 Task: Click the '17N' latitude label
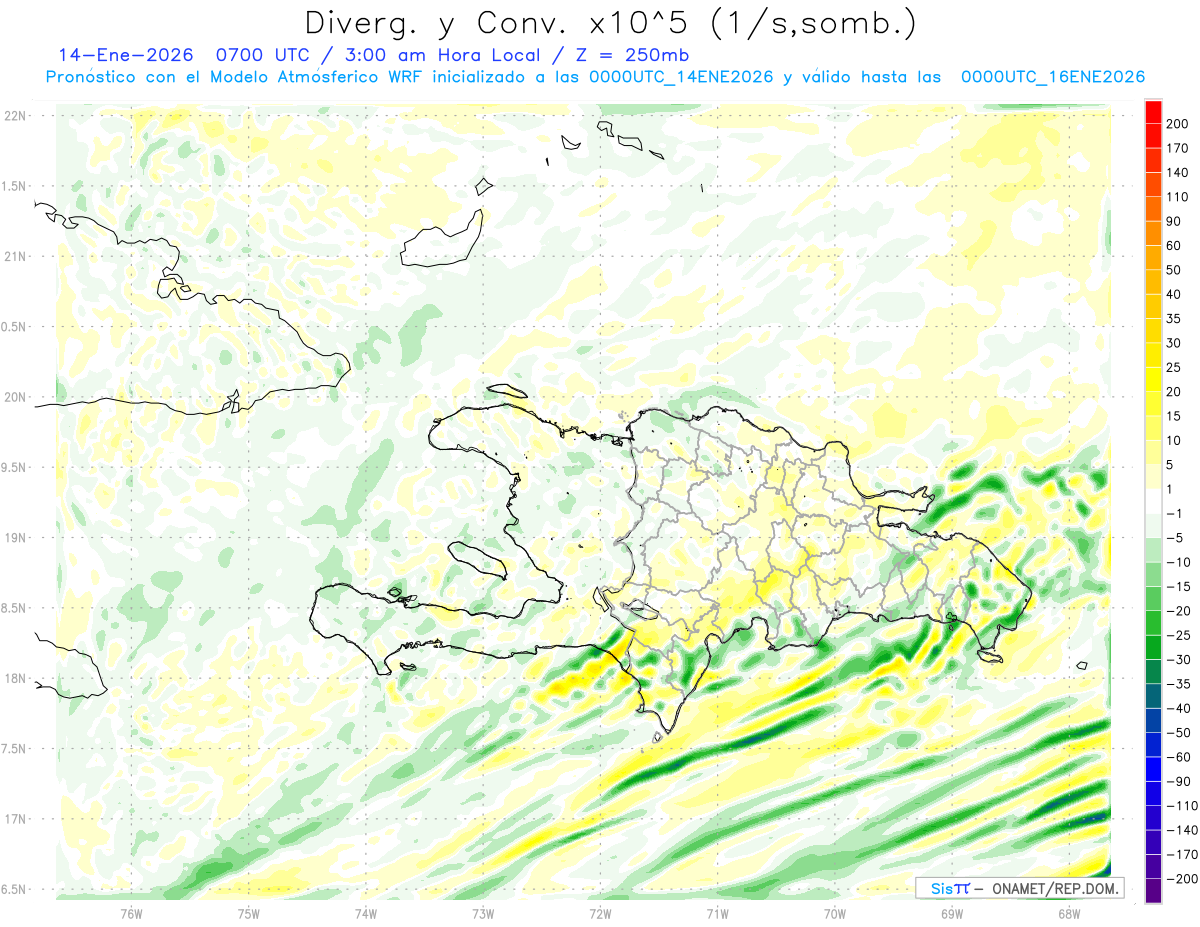(x=14, y=819)
